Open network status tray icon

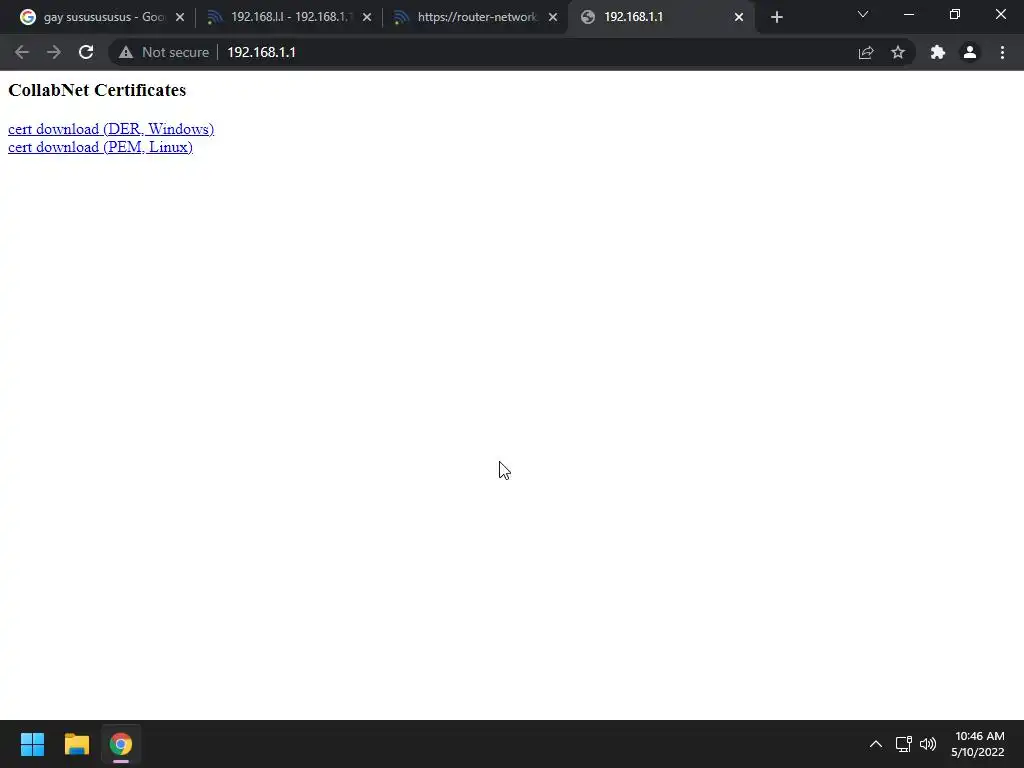click(904, 744)
